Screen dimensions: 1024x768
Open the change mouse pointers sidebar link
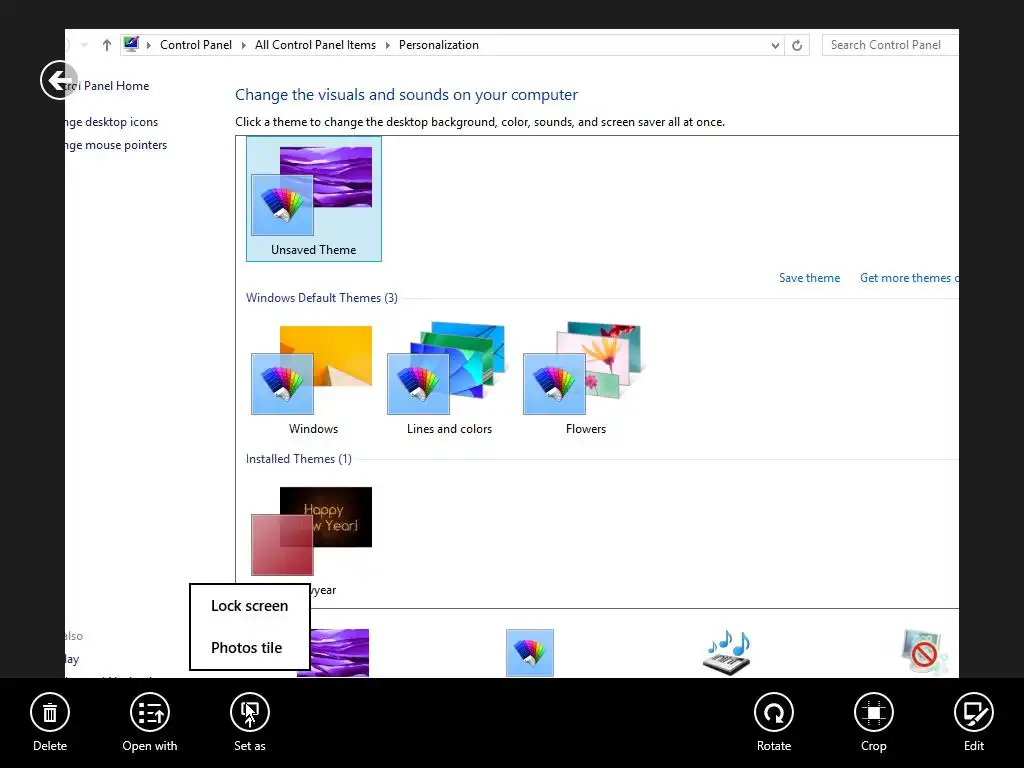coord(116,145)
